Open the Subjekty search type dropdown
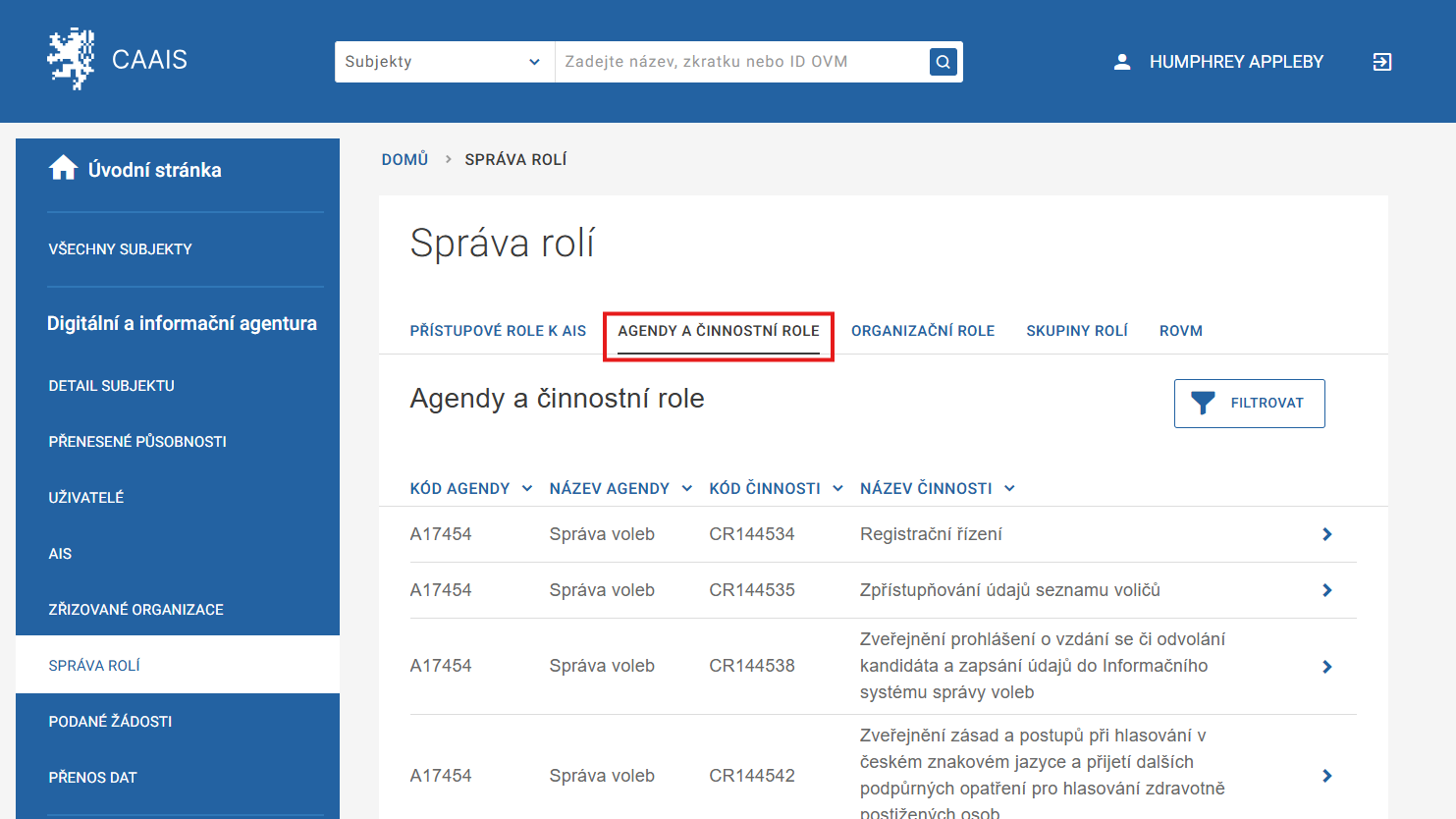The height and width of the screenshot is (819, 1456). 444,62
